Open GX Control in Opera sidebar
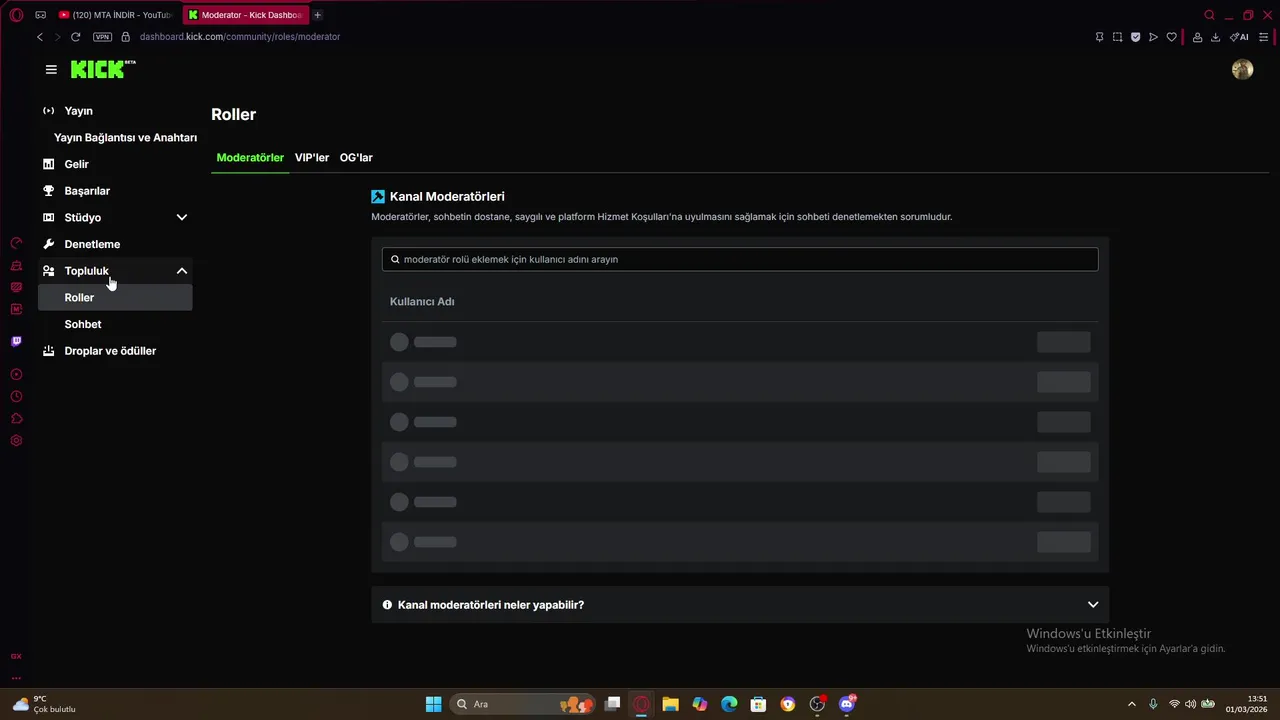 (16, 243)
